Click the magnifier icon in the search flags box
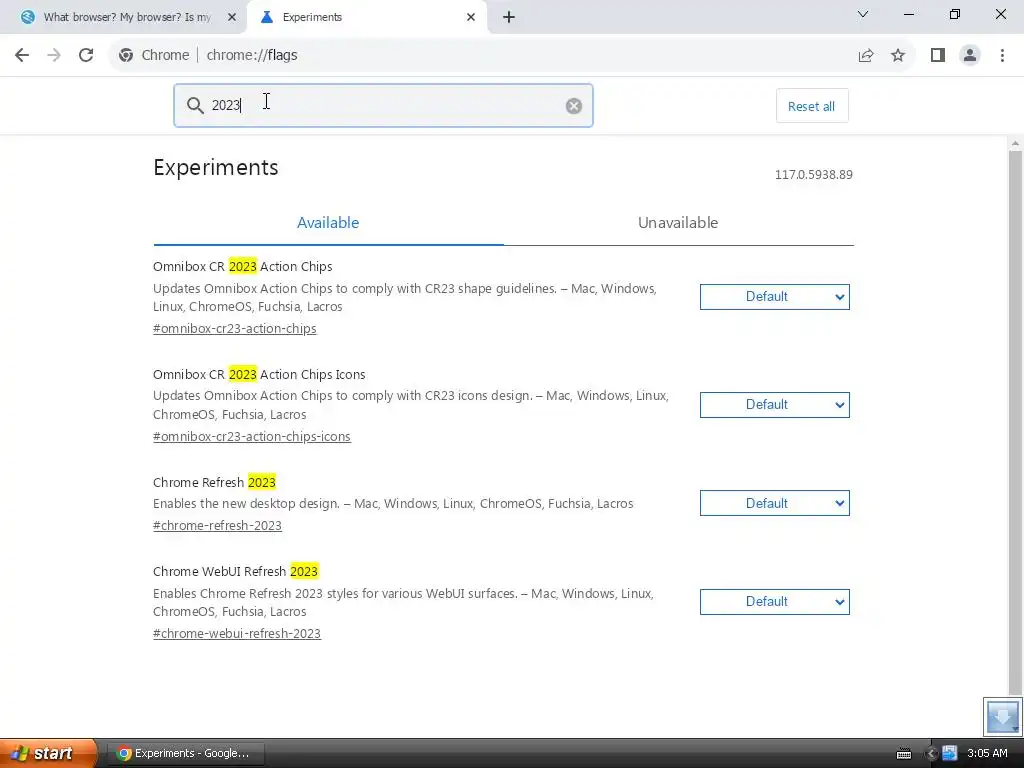The image size is (1024, 768). pos(195,105)
